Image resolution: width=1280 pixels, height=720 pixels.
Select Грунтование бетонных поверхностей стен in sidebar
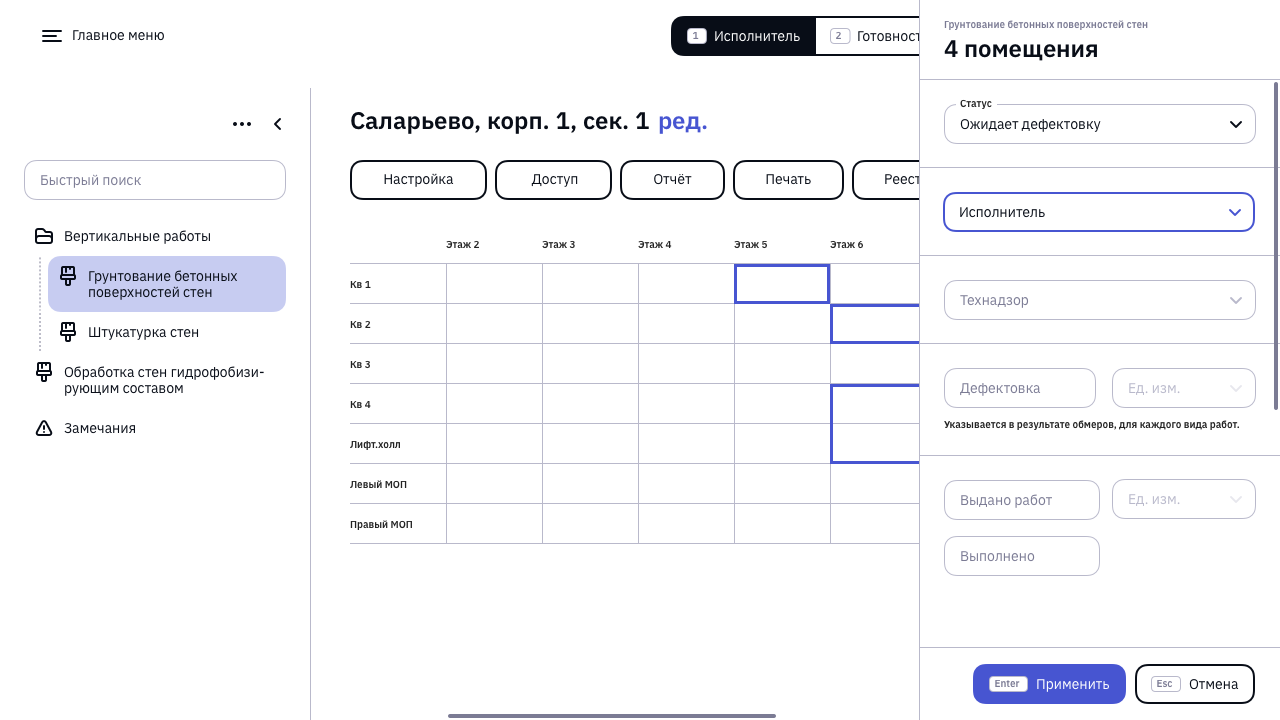(167, 284)
